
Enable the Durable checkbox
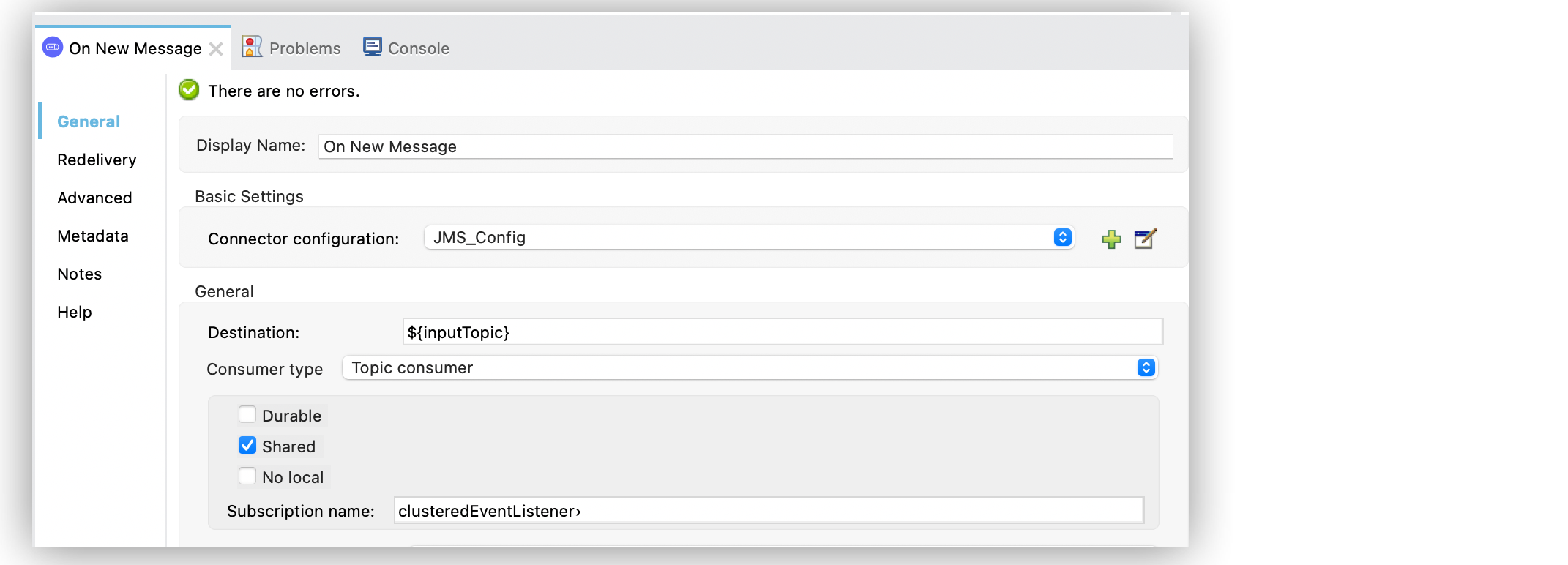click(x=247, y=415)
